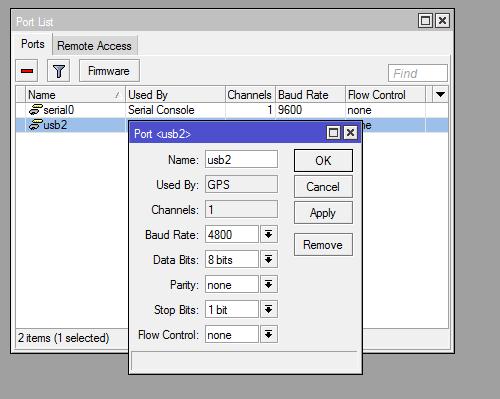Sort by the Baud Rate column header

coord(310,95)
